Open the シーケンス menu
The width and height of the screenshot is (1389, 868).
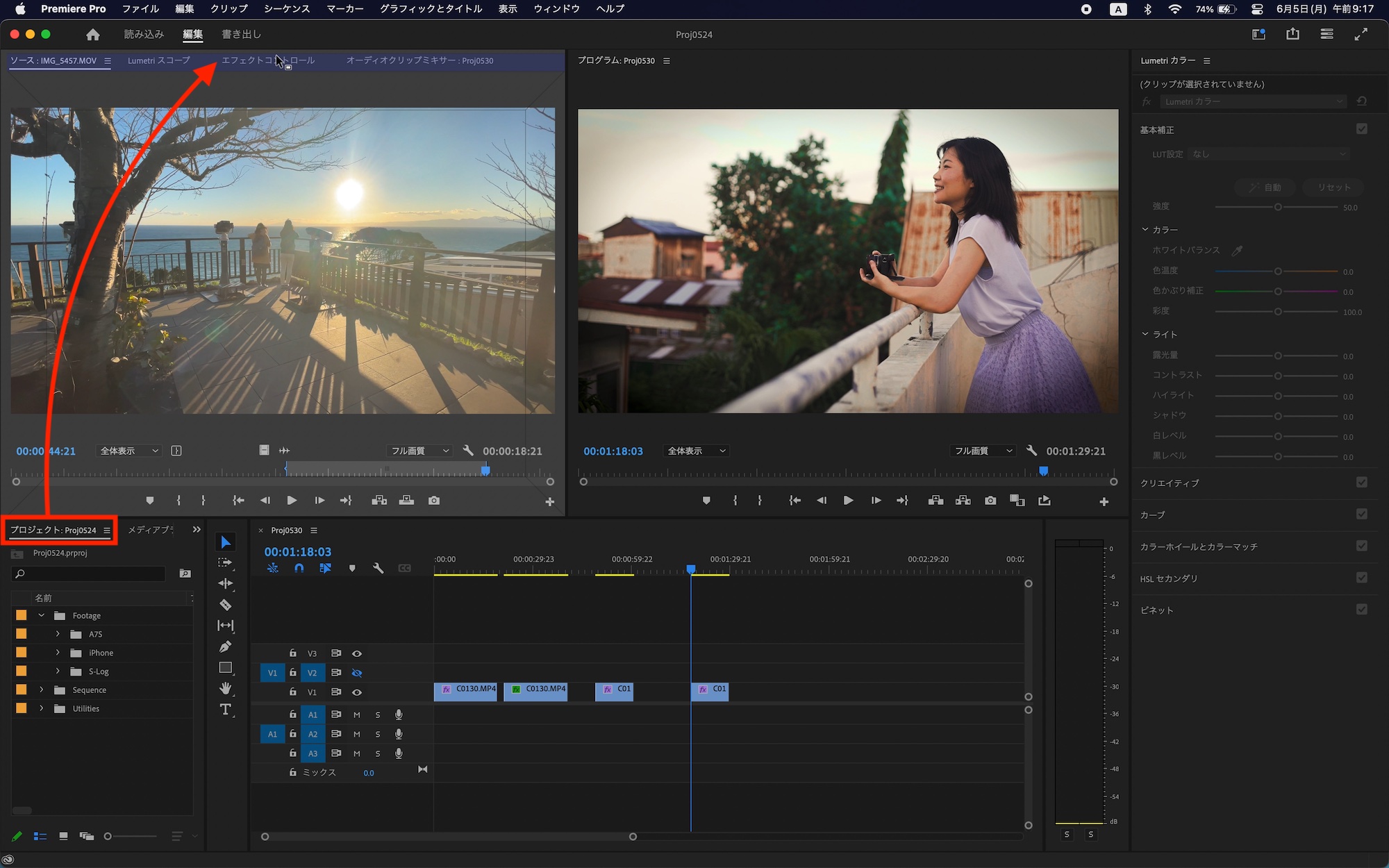[286, 9]
